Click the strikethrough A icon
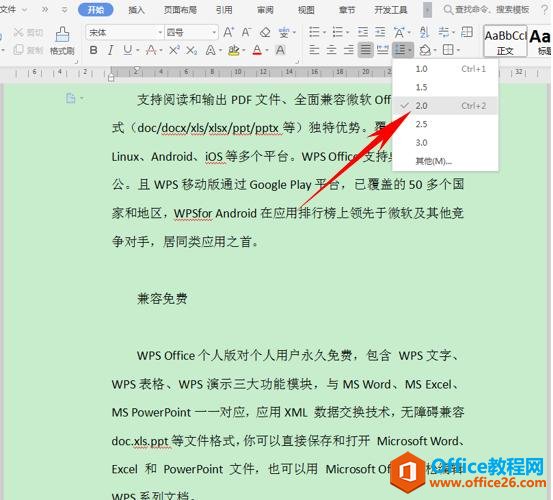Screen dimensions: 553x500 (151, 50)
